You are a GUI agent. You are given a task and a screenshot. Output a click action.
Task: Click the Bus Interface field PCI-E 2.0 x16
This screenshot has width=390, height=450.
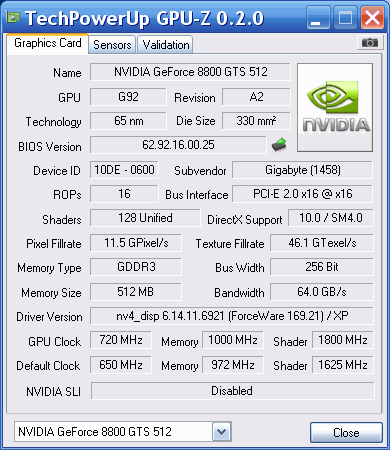tap(302, 194)
